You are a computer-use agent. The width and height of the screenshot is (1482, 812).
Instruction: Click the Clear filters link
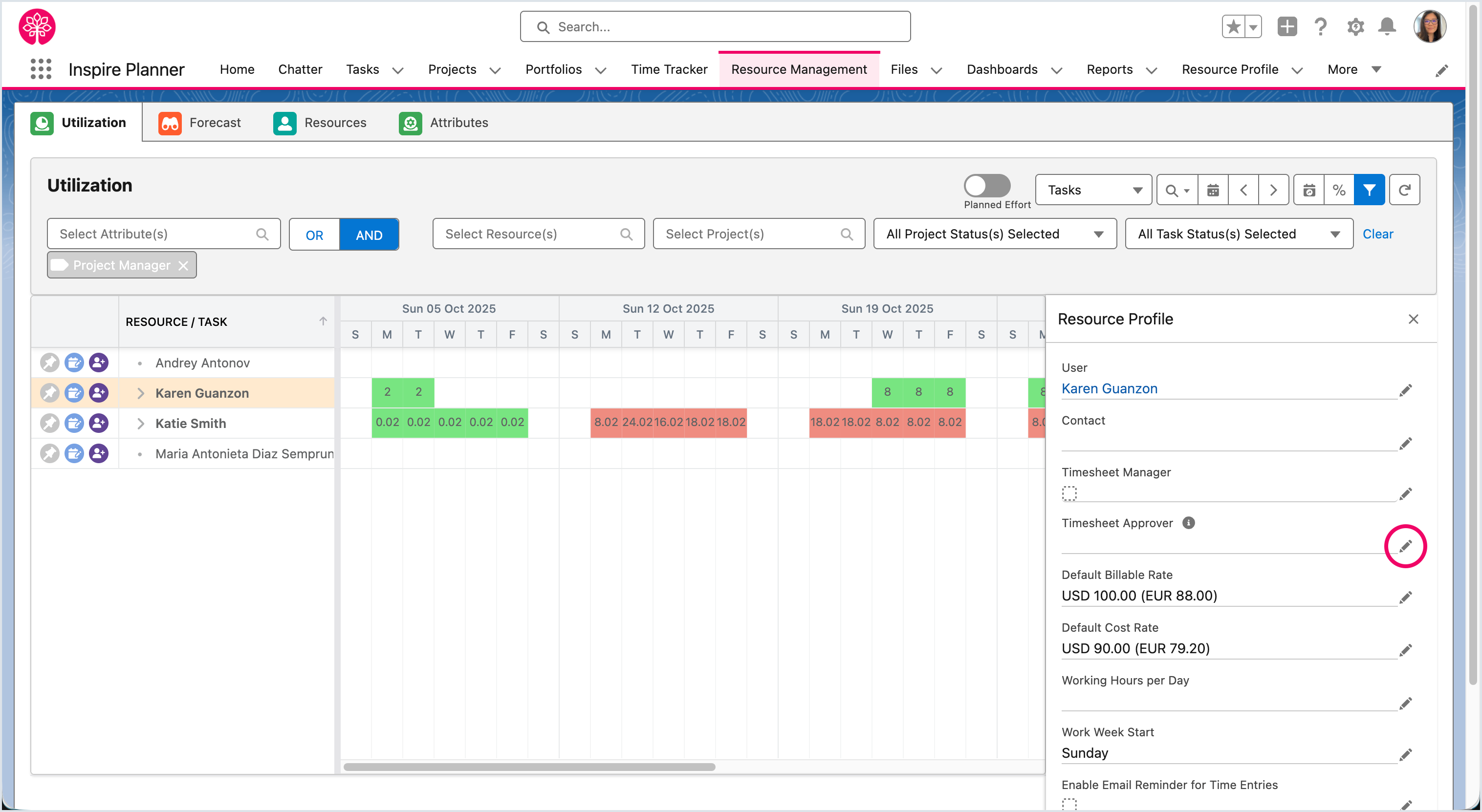1377,234
